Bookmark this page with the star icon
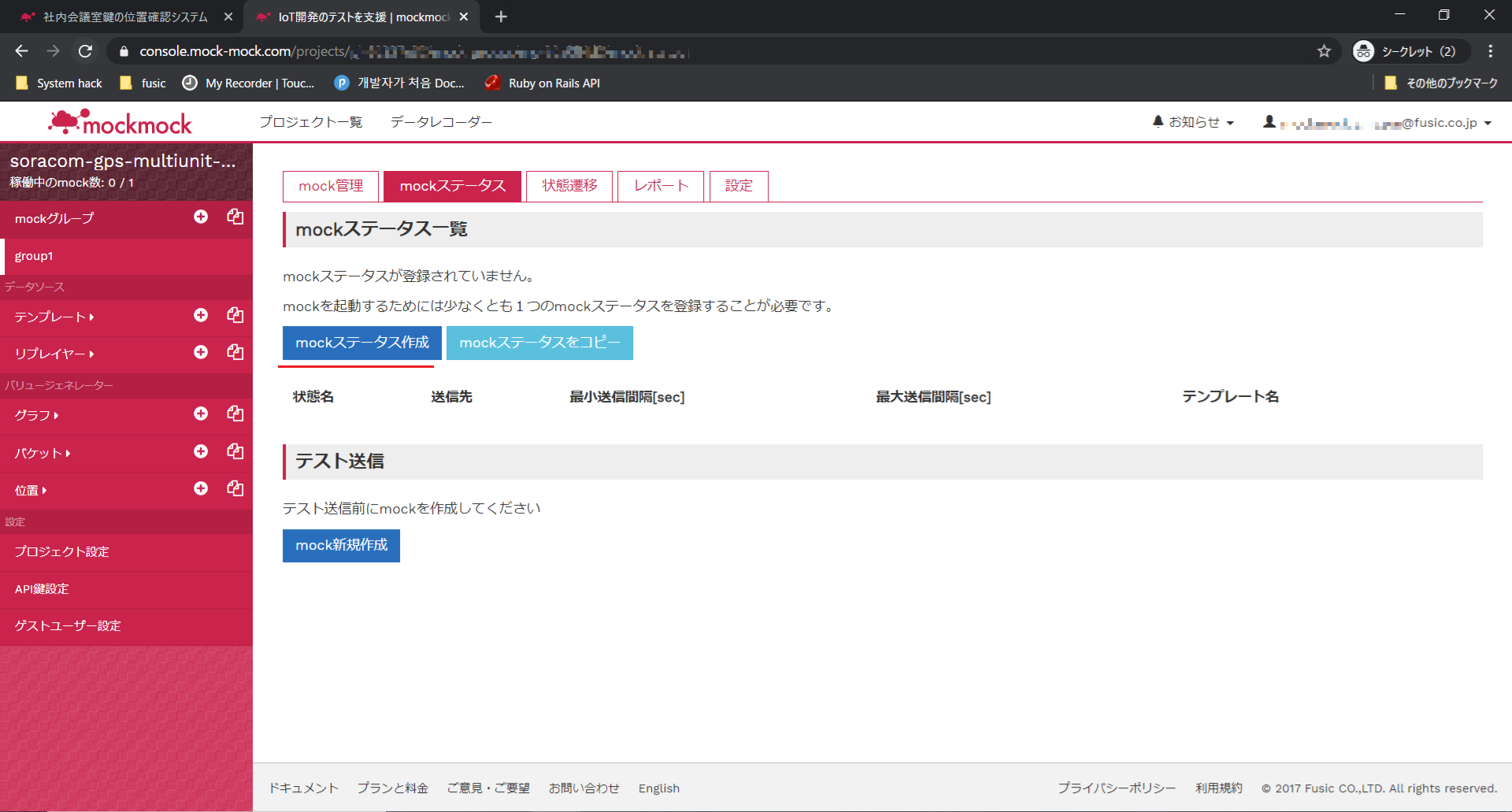This screenshot has width=1512, height=812. click(1324, 51)
